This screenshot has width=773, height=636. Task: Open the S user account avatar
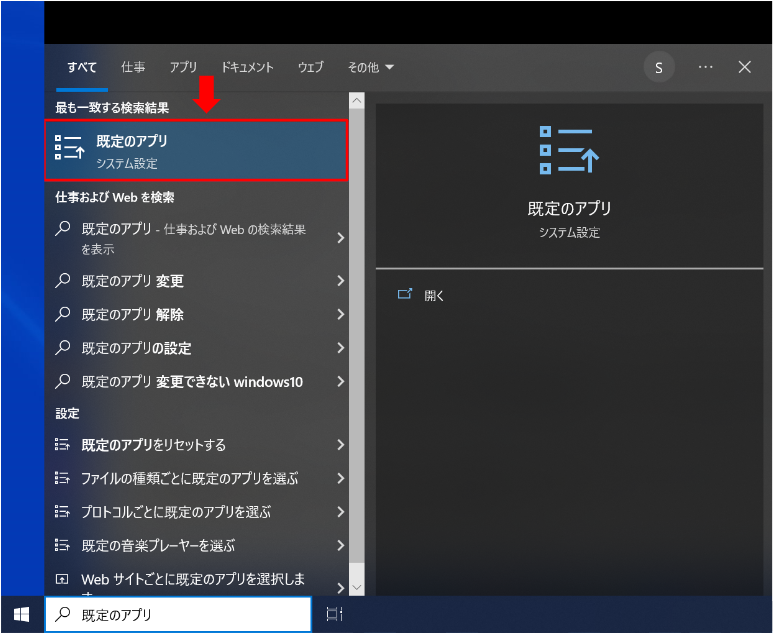click(x=659, y=67)
